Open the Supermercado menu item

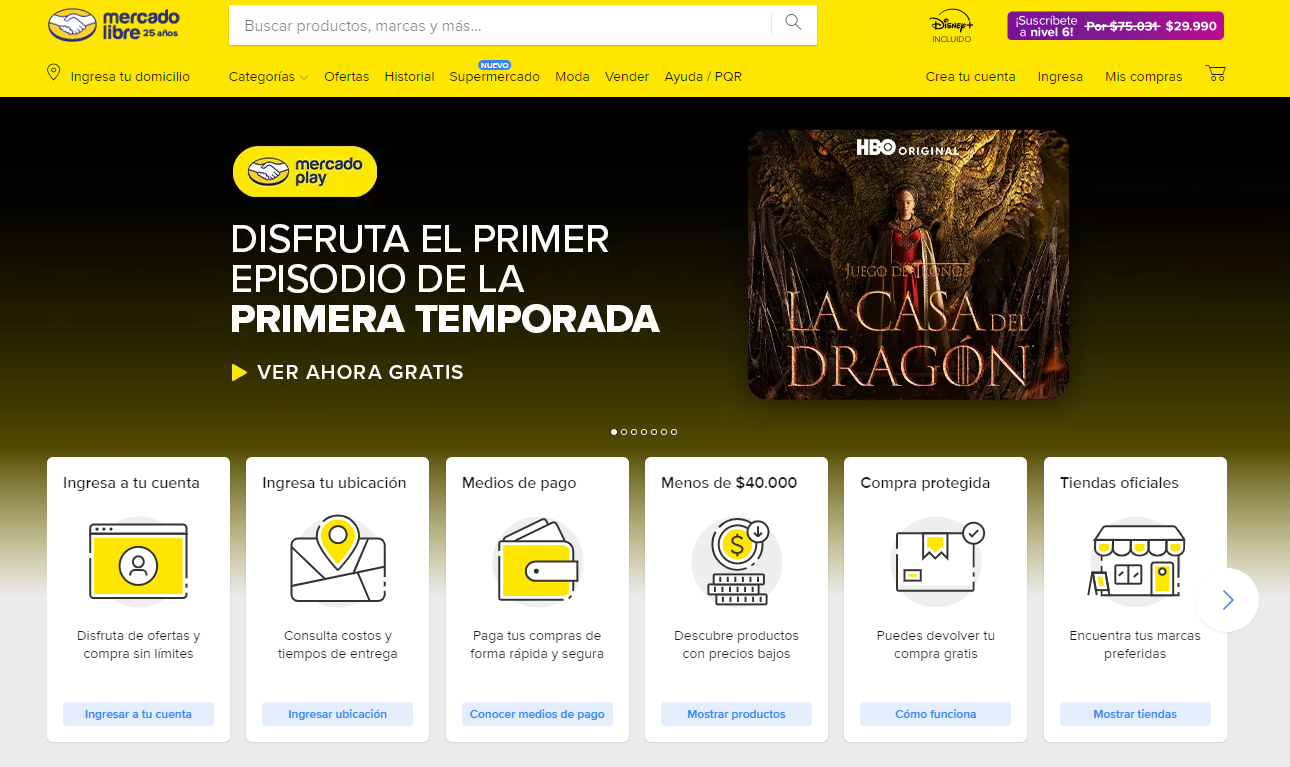(494, 76)
